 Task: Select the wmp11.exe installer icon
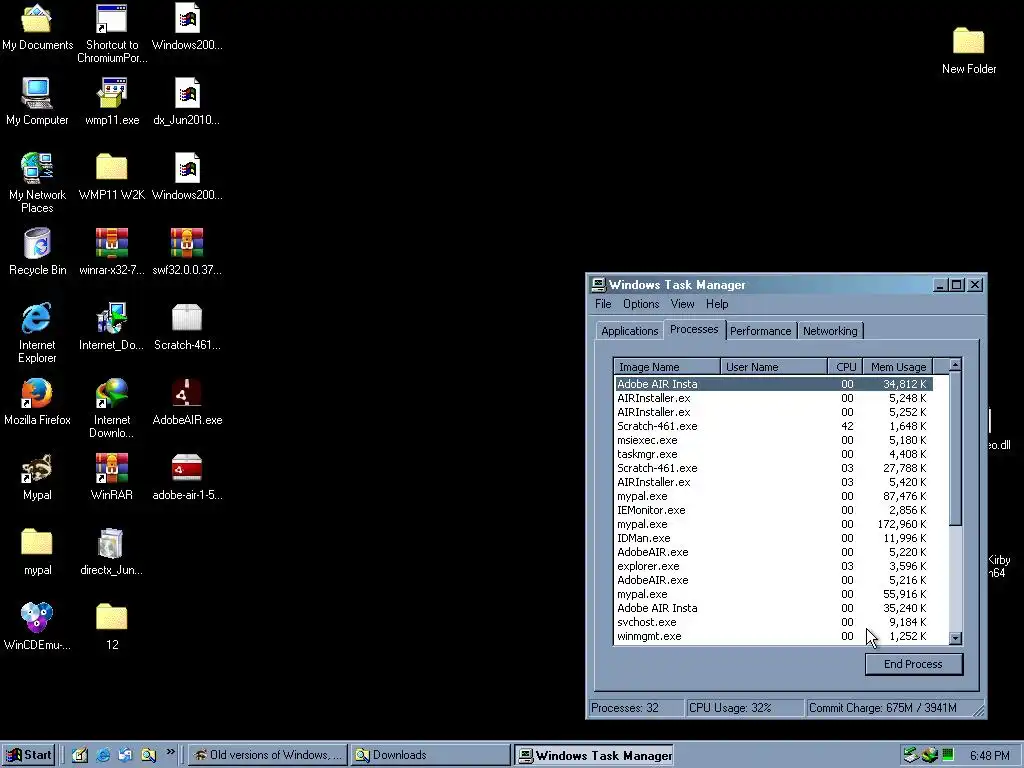[x=112, y=101]
